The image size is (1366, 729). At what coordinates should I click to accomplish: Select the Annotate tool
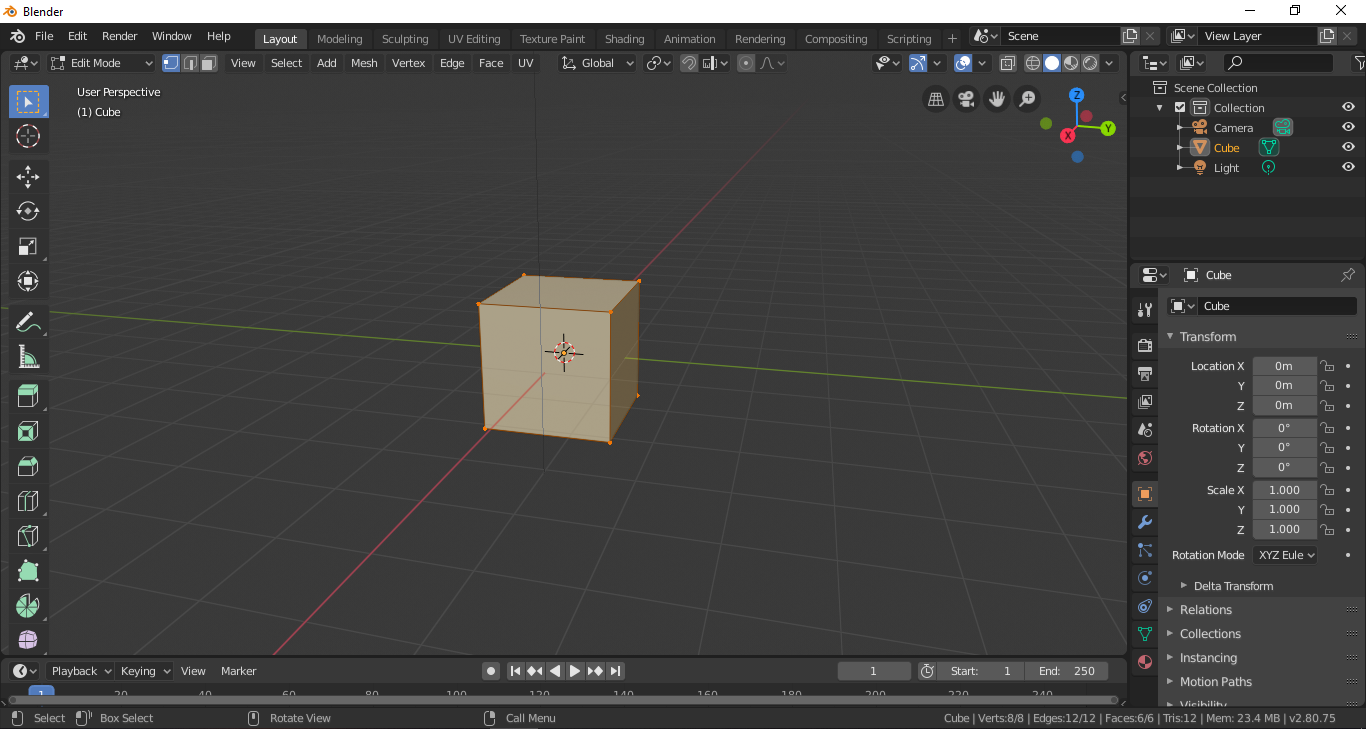pyautogui.click(x=28, y=322)
